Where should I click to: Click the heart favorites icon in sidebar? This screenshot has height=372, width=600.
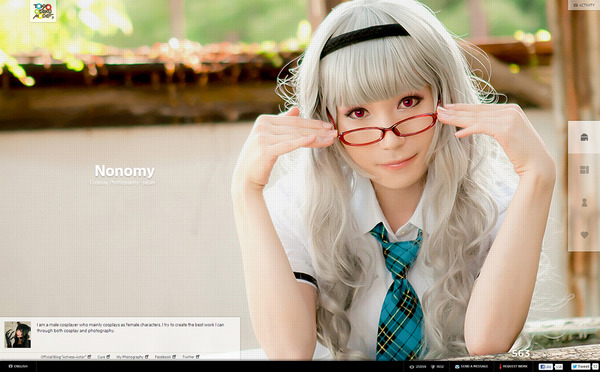point(584,235)
